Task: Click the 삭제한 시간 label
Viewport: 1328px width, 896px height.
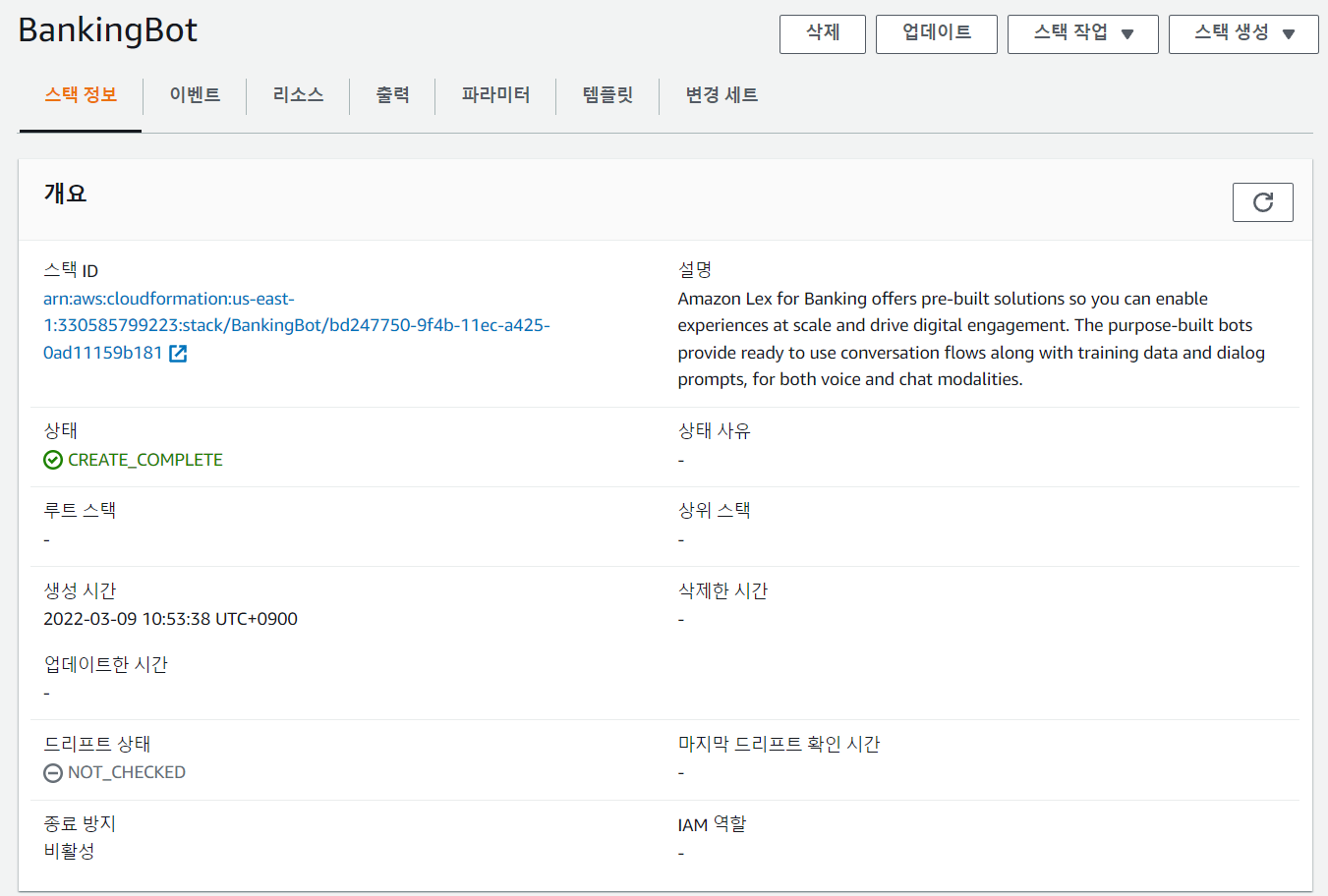Action: click(x=722, y=590)
